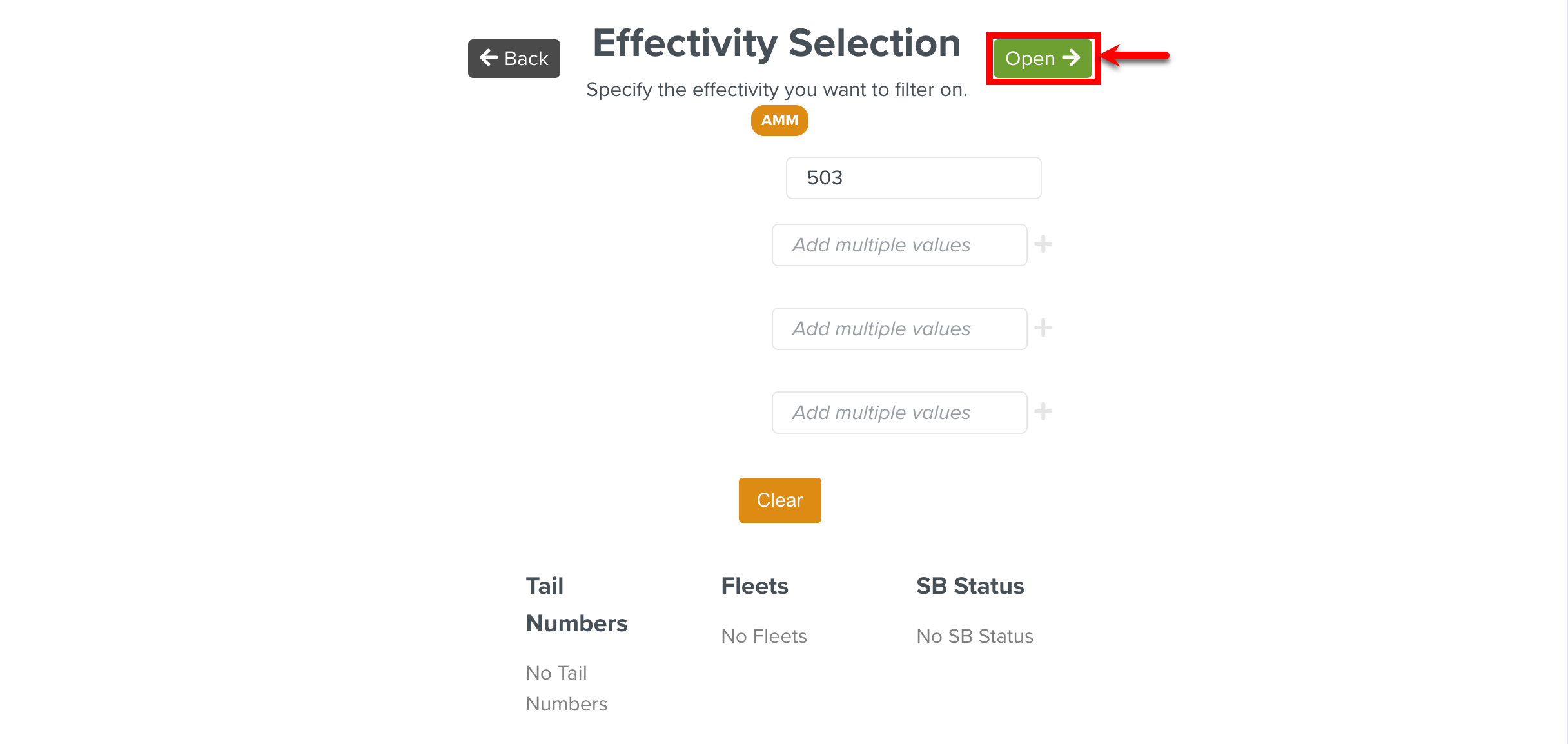Viewport: 1568px width, 744px height.
Task: Go back using the Back button label
Action: pyautogui.click(x=526, y=59)
